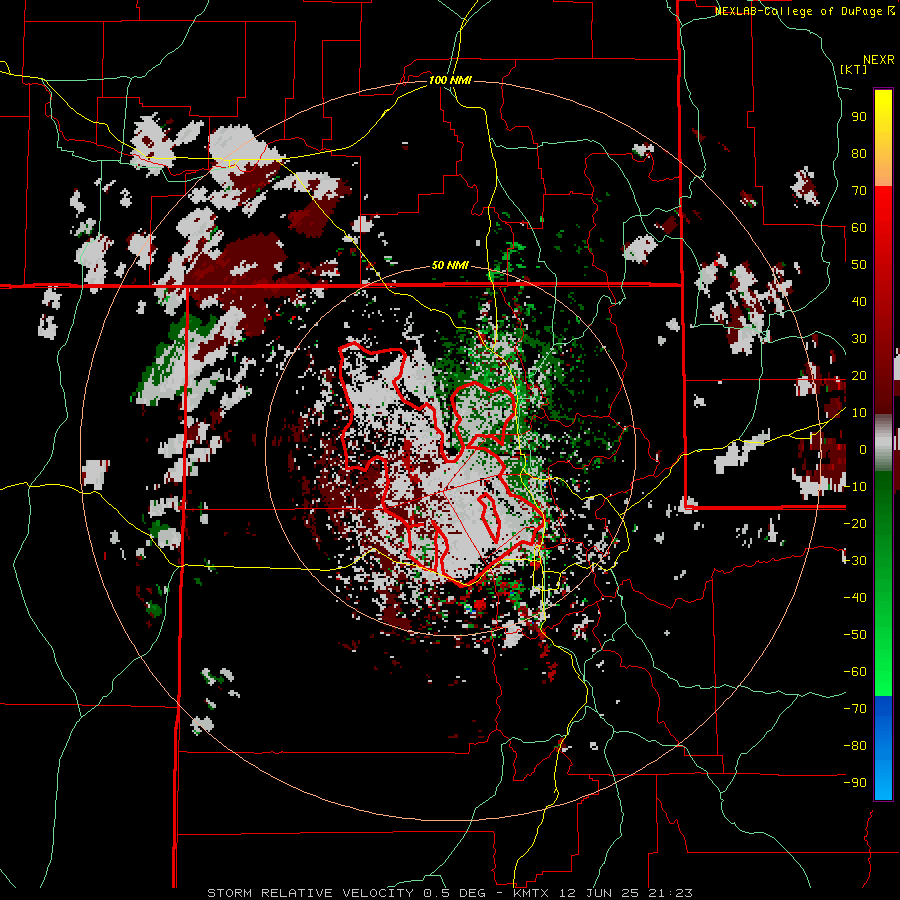This screenshot has height=900, width=900.
Task: Click the '[KT]' units label above the color scale
Action: 853,69
